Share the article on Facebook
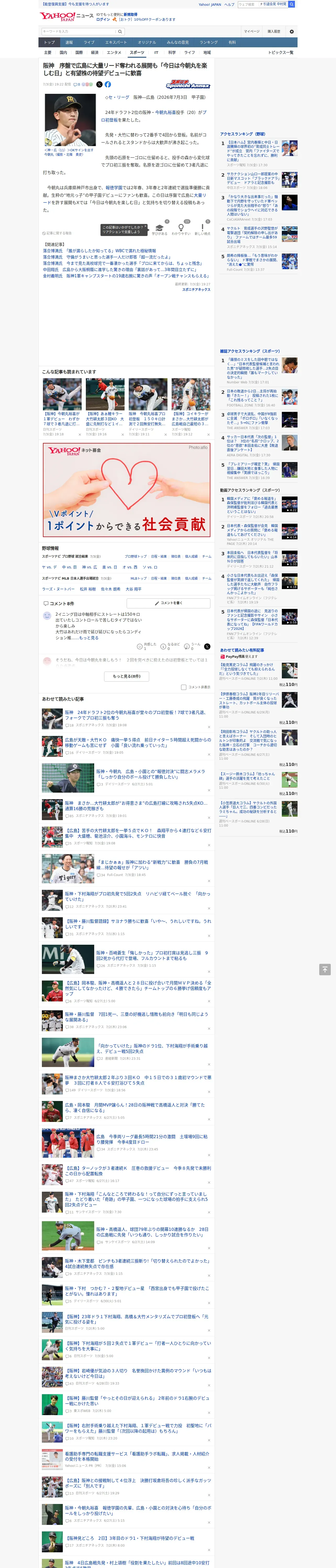 point(108,85)
